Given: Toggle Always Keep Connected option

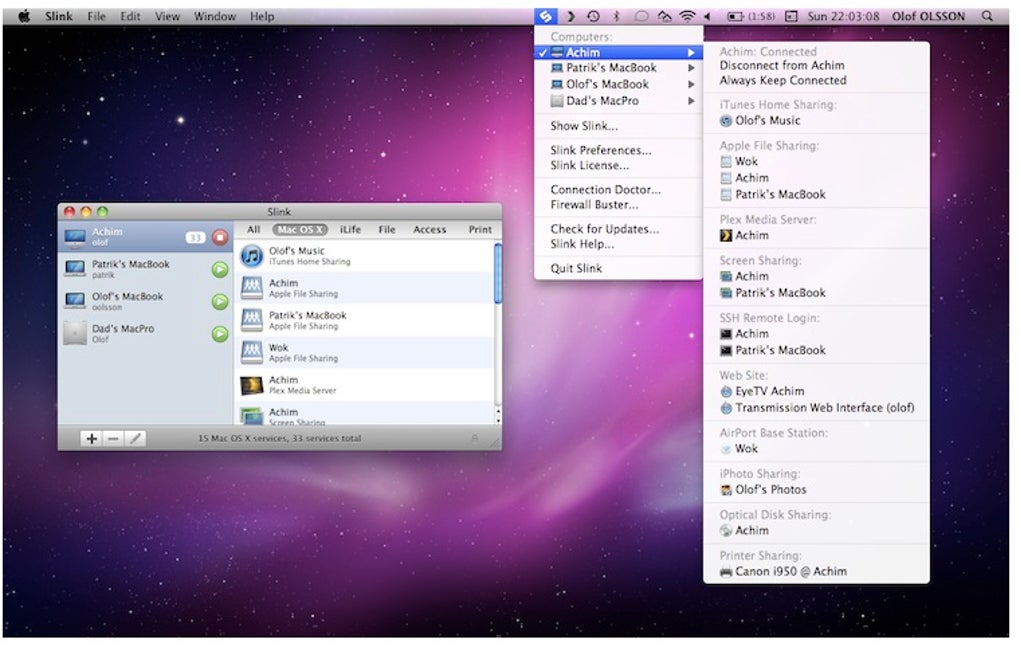Looking at the screenshot, I should click(782, 81).
